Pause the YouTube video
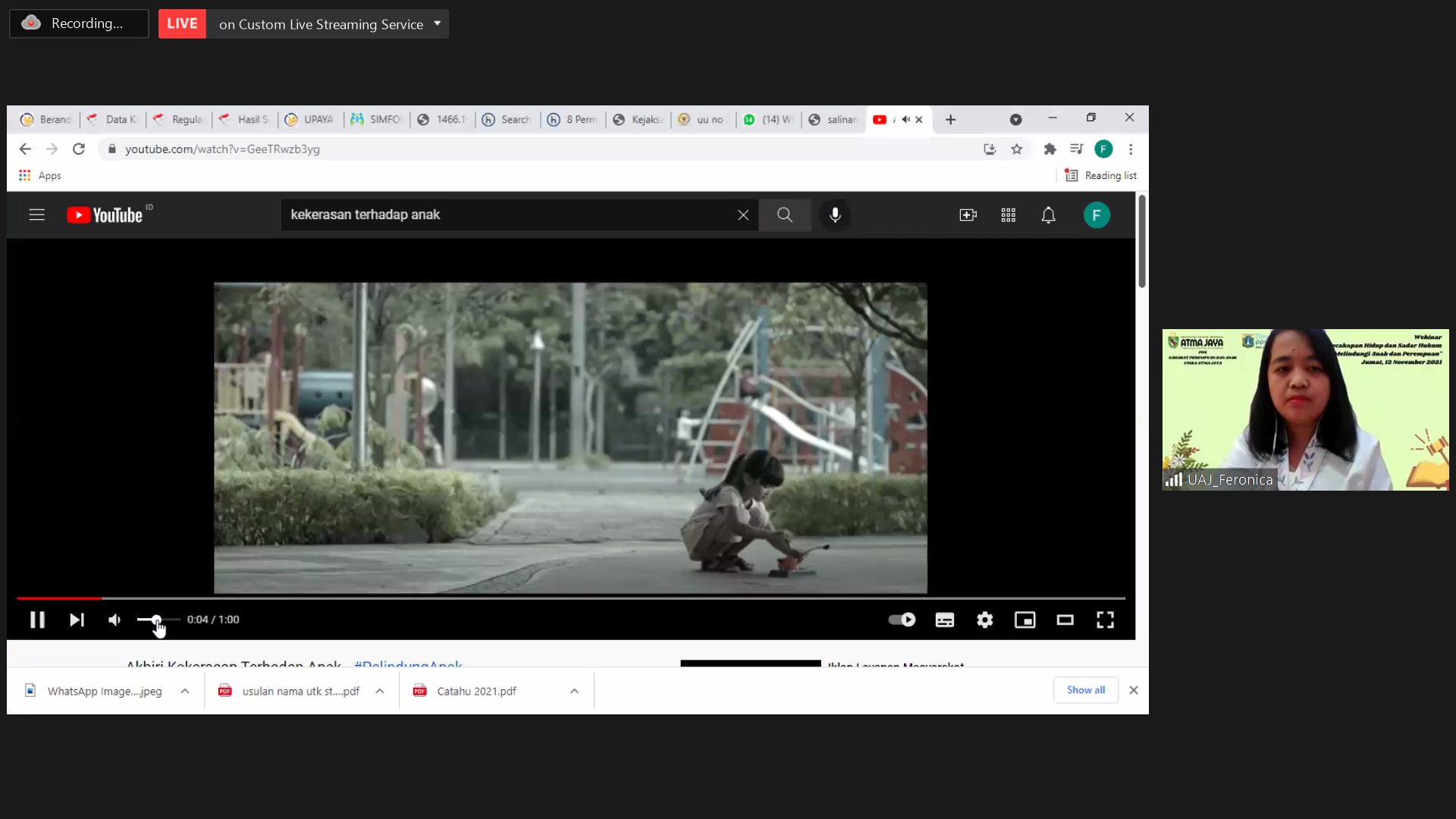This screenshot has width=1456, height=819. pyautogui.click(x=37, y=620)
